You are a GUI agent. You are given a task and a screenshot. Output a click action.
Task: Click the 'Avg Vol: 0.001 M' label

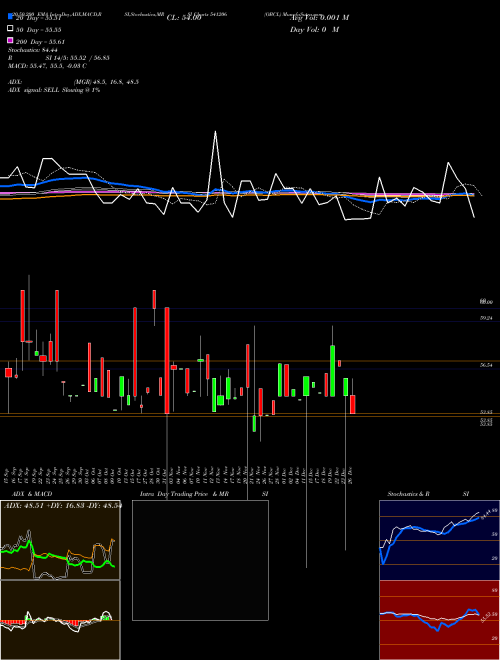[x=319, y=18]
